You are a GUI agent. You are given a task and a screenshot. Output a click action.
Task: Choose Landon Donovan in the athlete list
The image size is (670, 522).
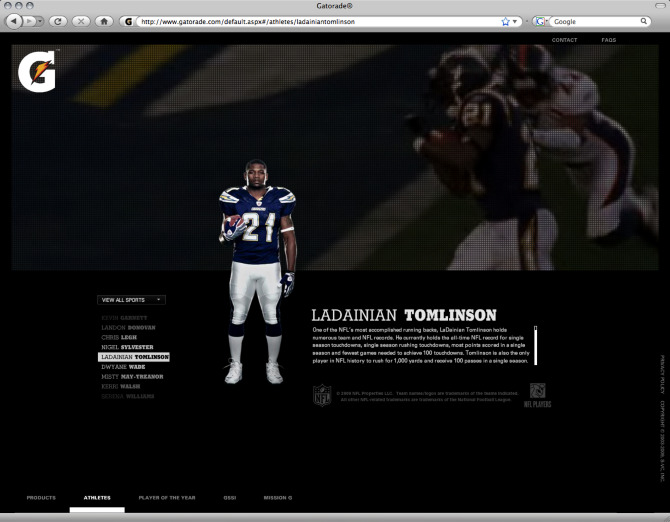coord(128,327)
